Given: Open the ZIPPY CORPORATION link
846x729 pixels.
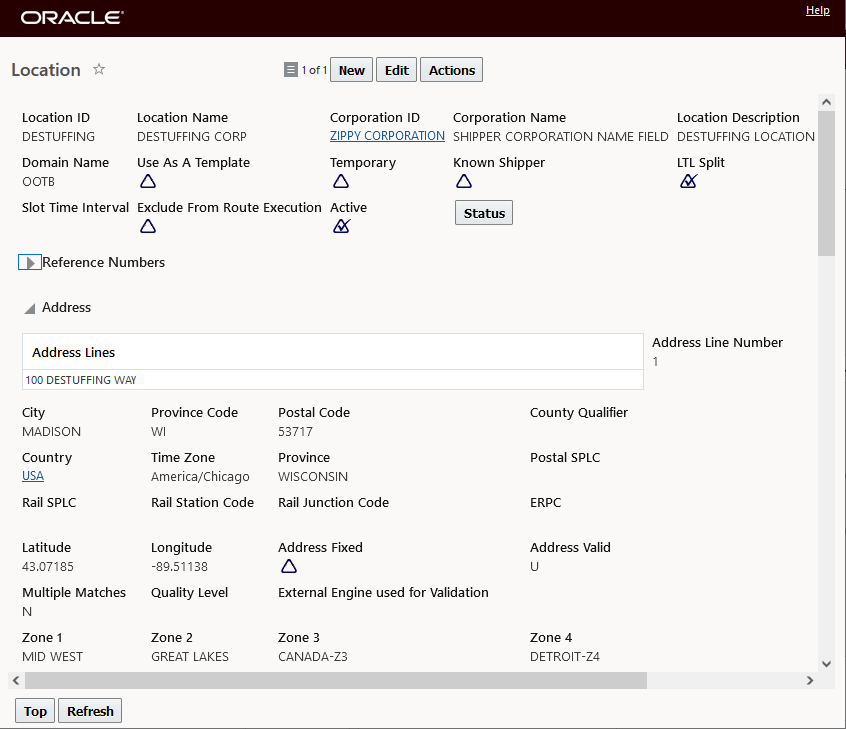Looking at the screenshot, I should click(387, 136).
